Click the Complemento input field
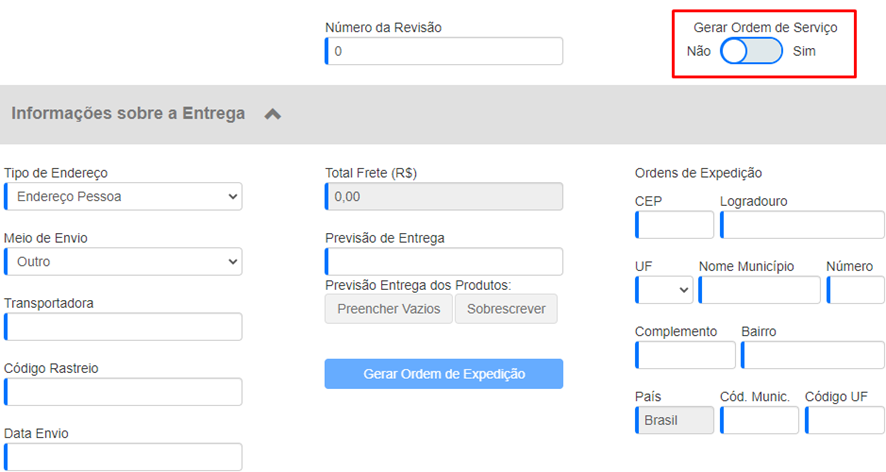This screenshot has height=472, width=886. [x=685, y=355]
